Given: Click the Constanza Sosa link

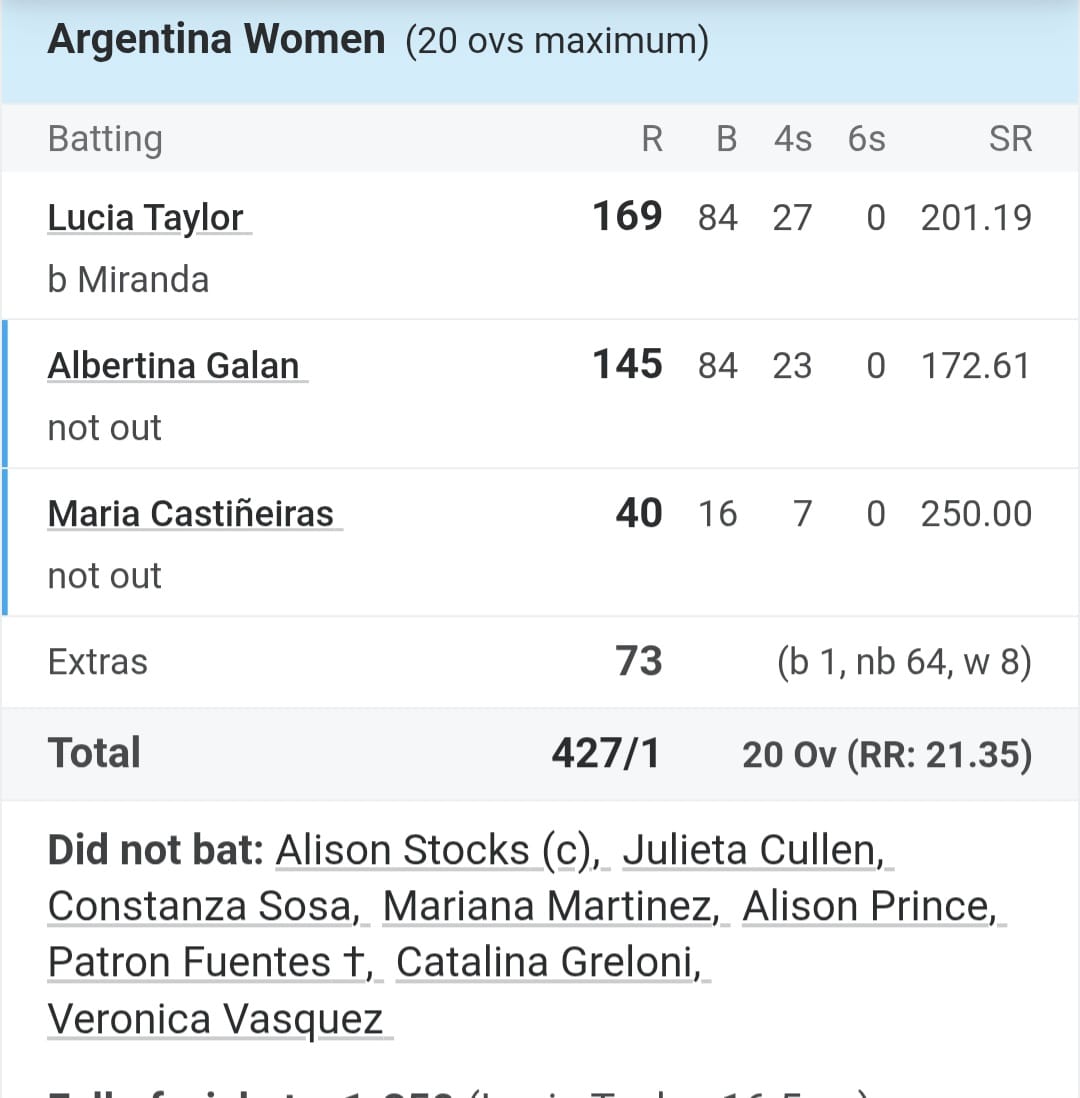Looking at the screenshot, I should 204,907.
